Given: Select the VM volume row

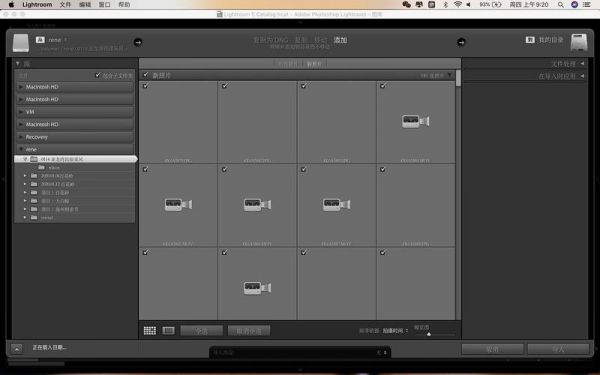Looking at the screenshot, I should (75, 112).
